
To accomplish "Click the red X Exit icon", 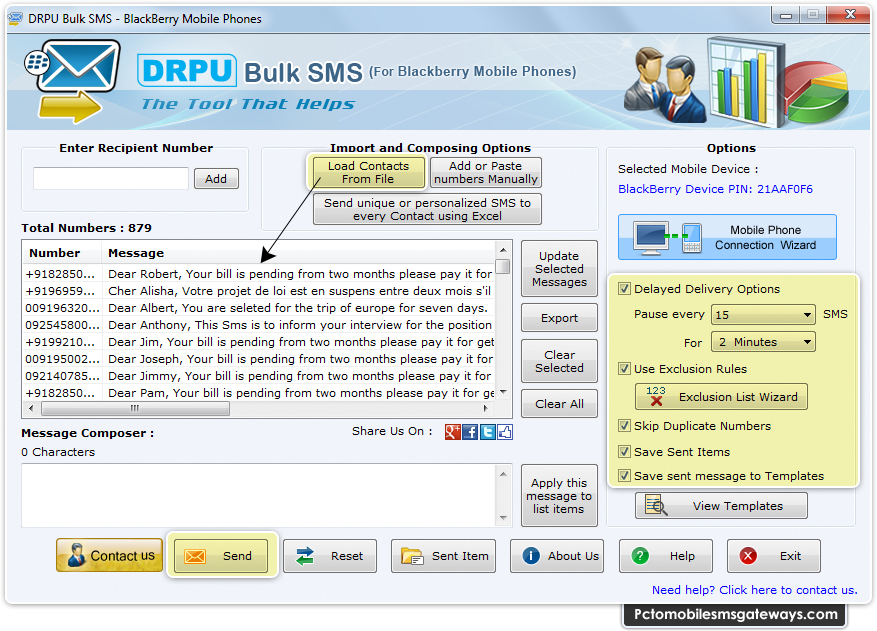I will coord(748,555).
